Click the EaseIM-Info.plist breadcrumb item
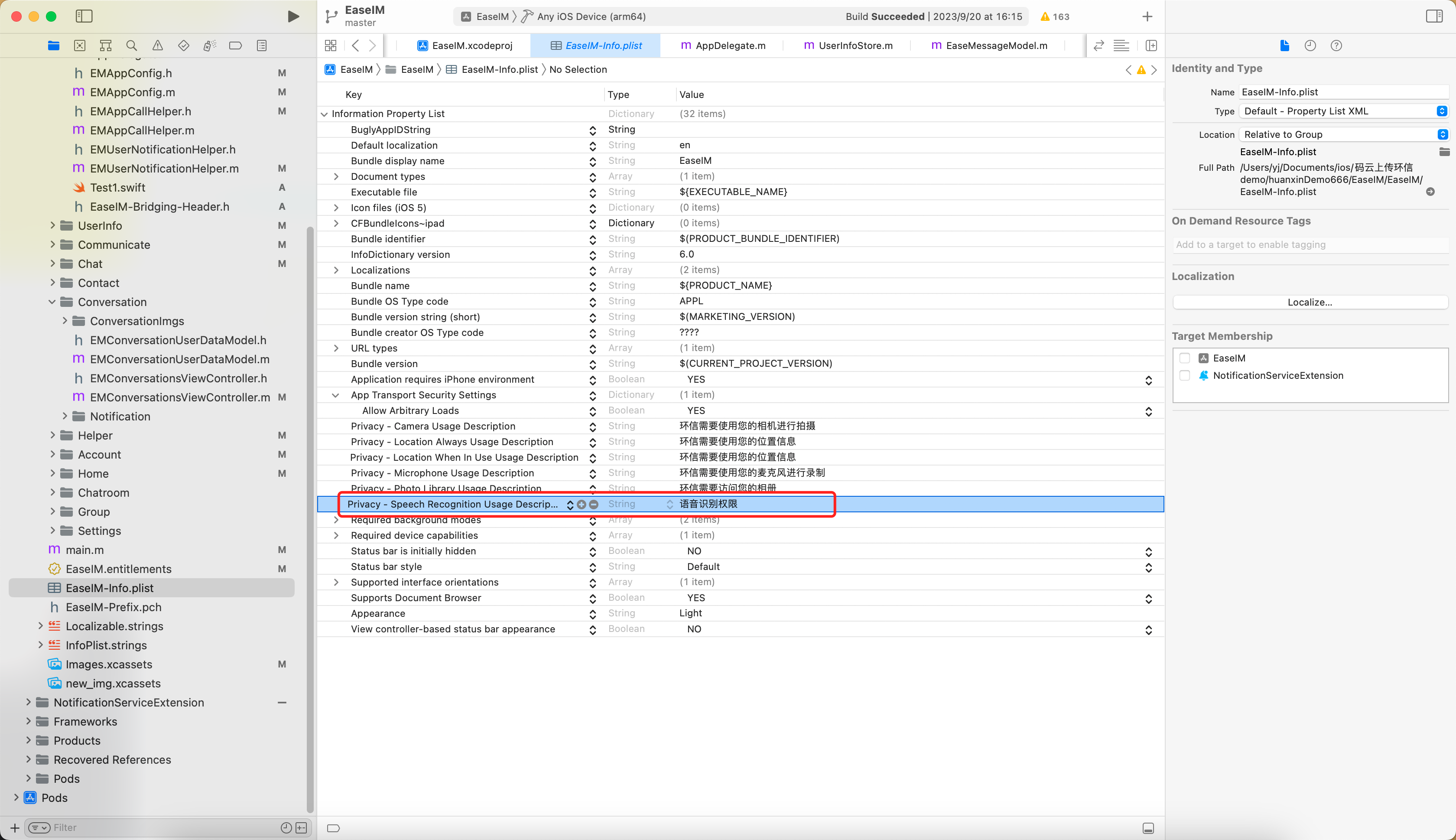This screenshot has width=1456, height=840. click(492, 70)
